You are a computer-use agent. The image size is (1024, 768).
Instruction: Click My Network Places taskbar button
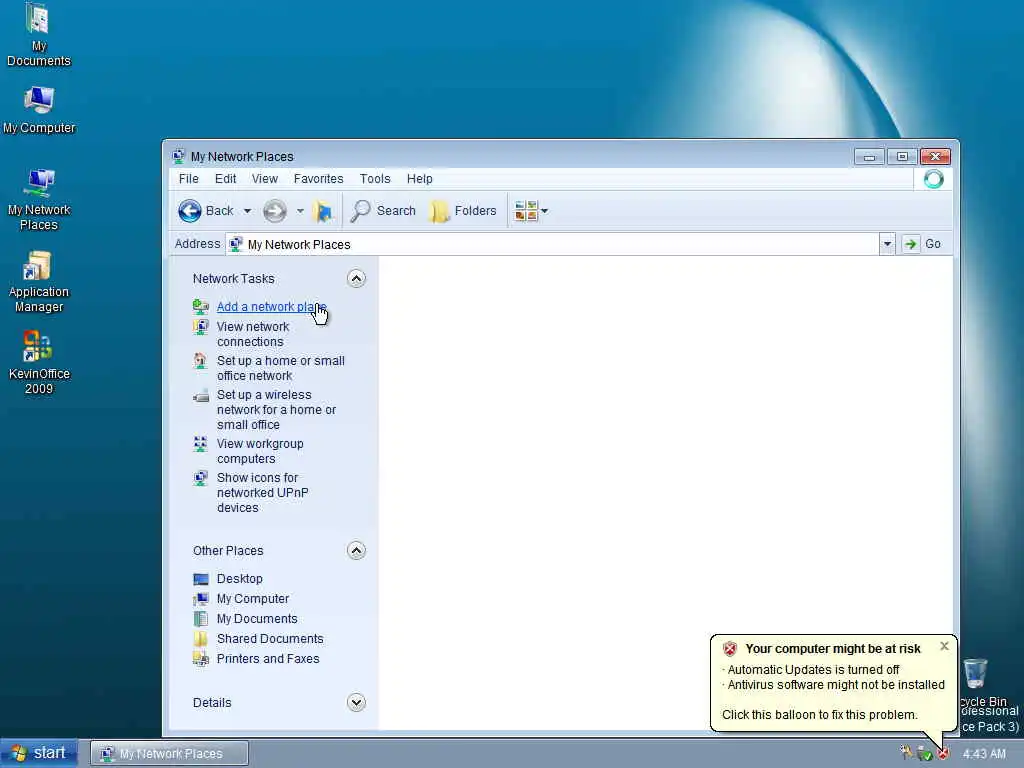pyautogui.click(x=169, y=754)
